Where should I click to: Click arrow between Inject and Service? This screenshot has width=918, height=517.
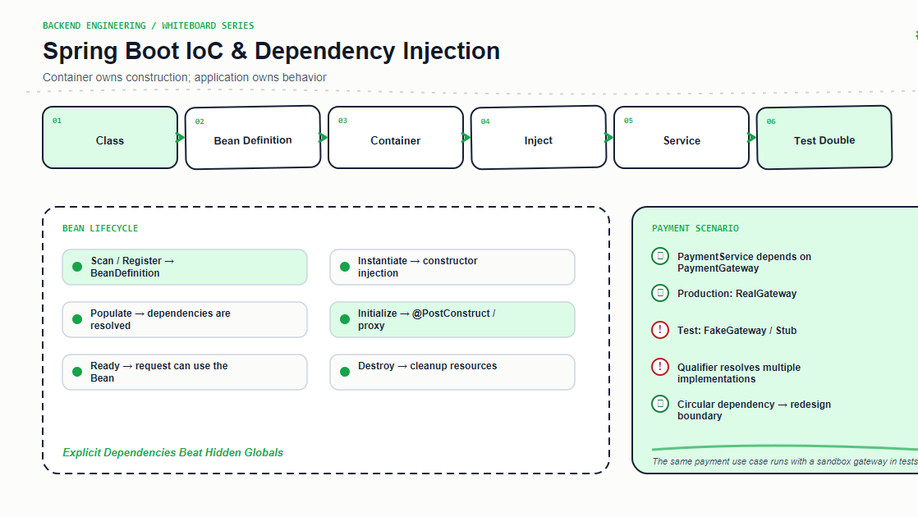pos(609,138)
